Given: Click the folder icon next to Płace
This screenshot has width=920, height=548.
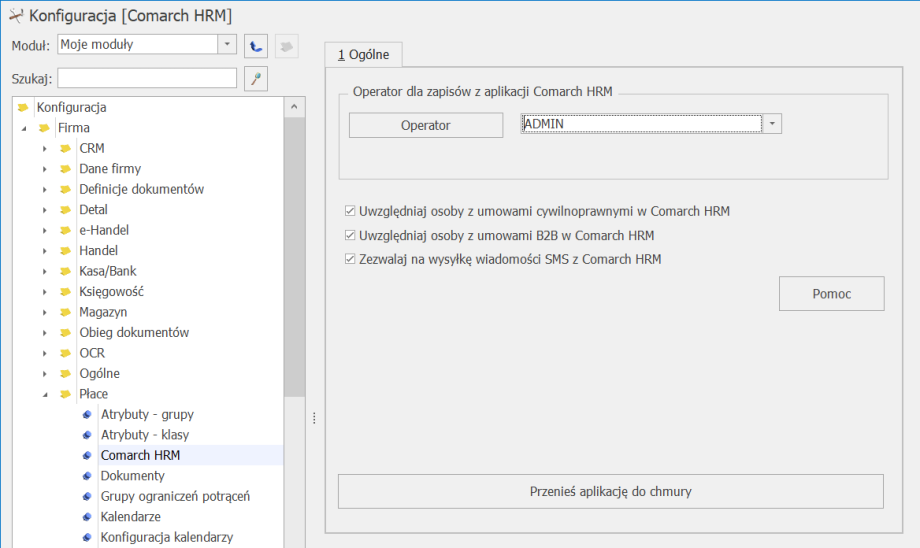Looking at the screenshot, I should tap(65, 394).
